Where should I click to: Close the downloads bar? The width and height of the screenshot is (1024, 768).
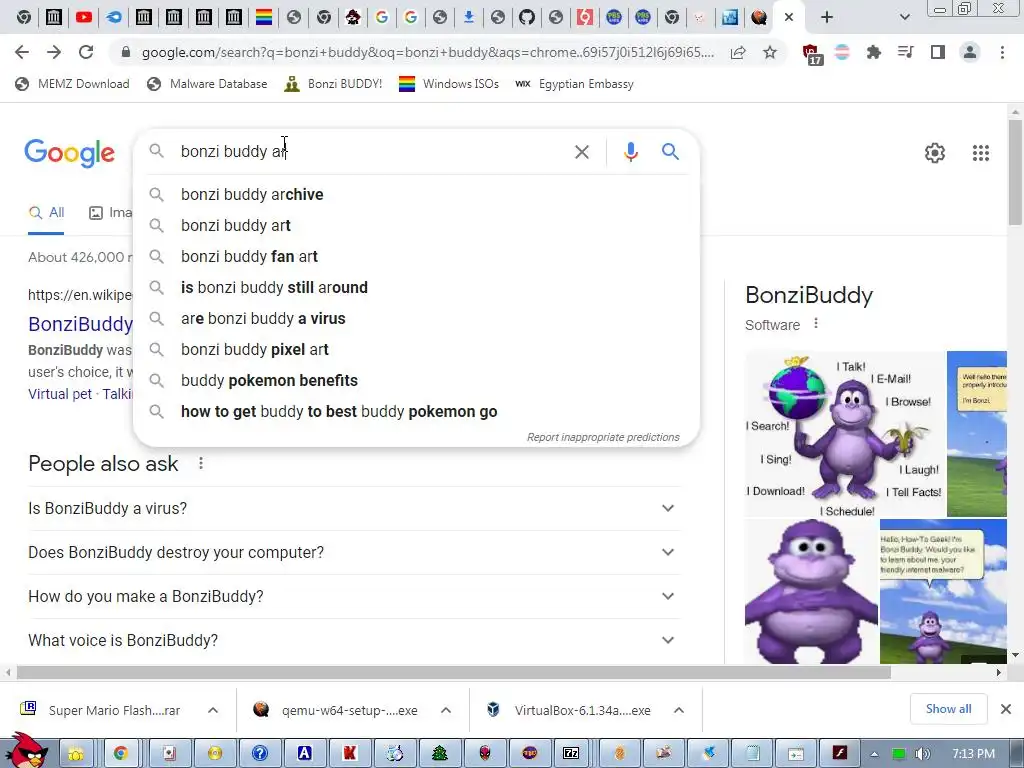pos(1006,709)
